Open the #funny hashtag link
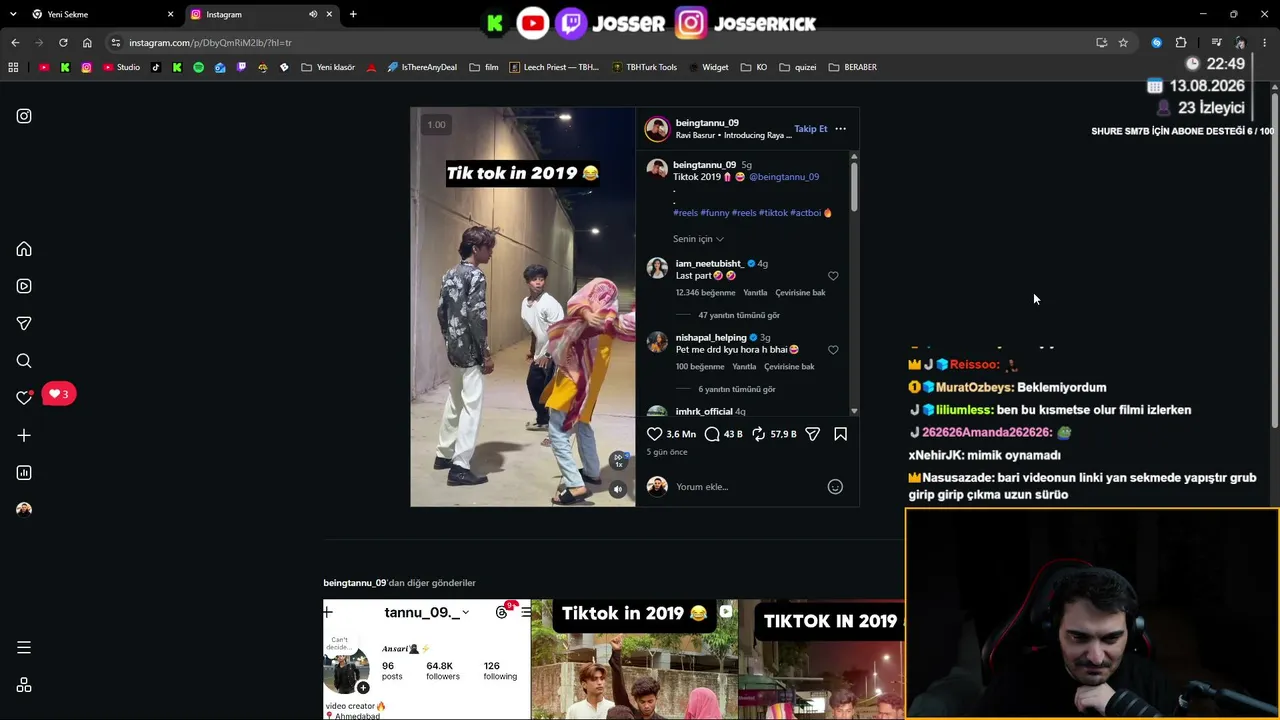Screen dimensions: 1280x720 point(714,213)
